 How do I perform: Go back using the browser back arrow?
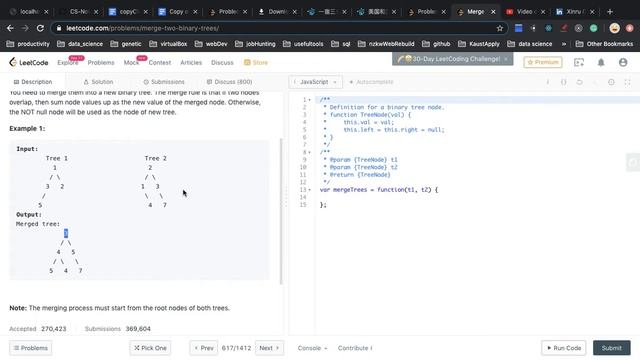(x=10, y=28)
